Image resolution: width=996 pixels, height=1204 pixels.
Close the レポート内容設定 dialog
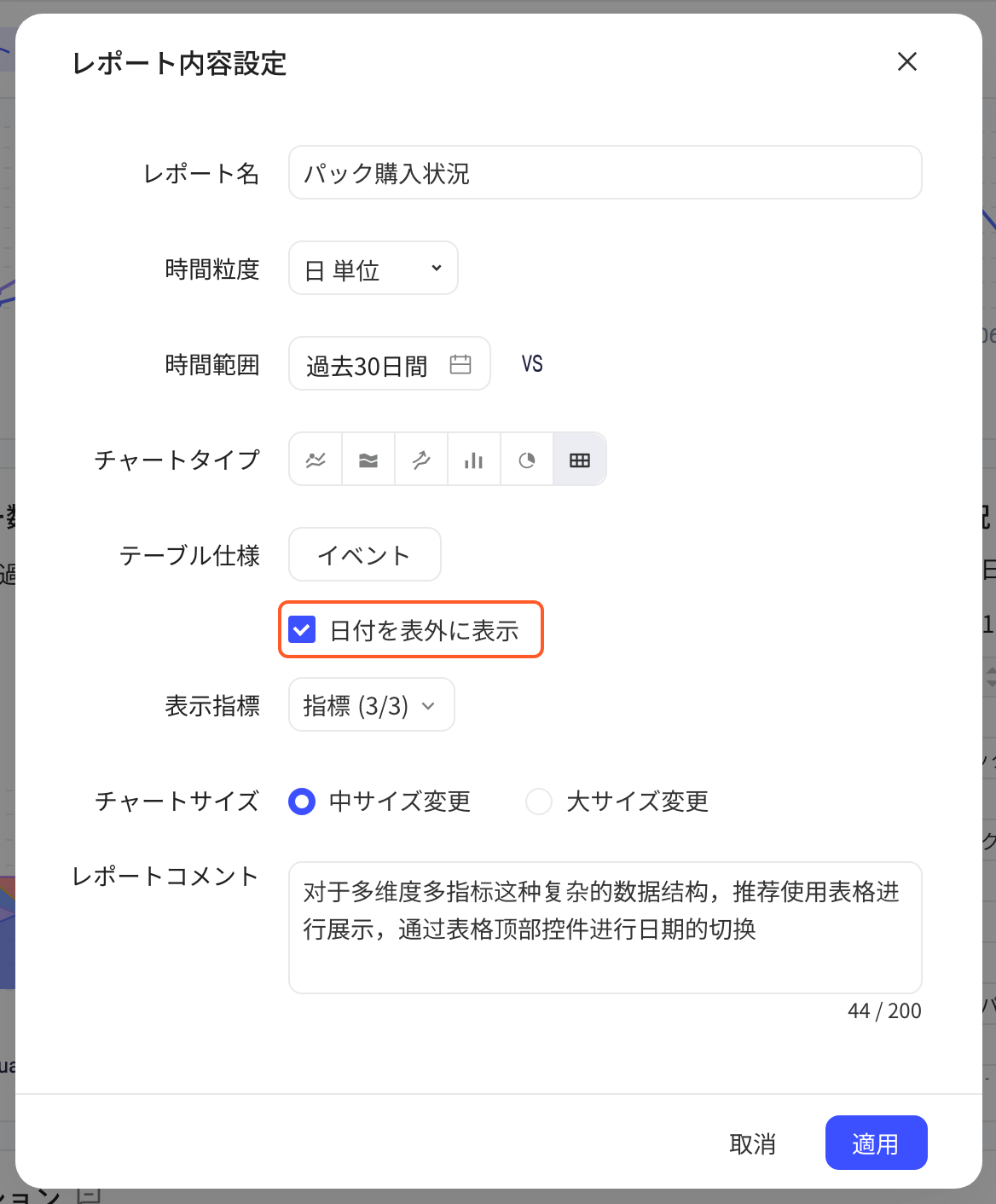pyautogui.click(x=907, y=61)
